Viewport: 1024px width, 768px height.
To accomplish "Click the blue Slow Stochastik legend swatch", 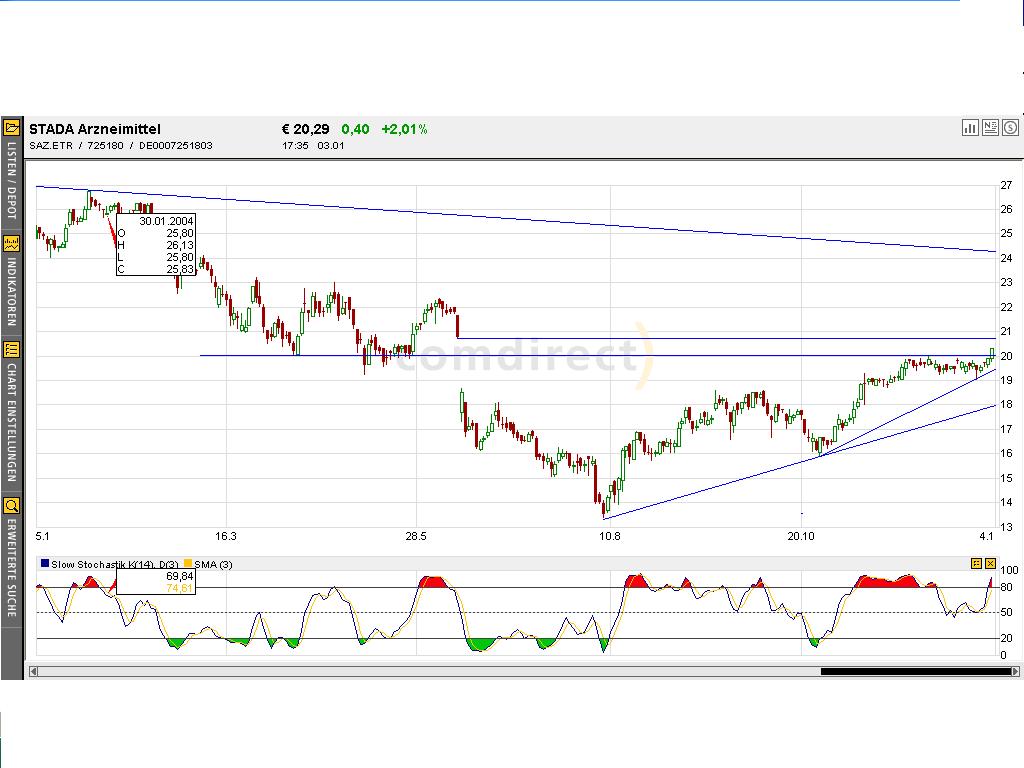I will (x=44, y=564).
